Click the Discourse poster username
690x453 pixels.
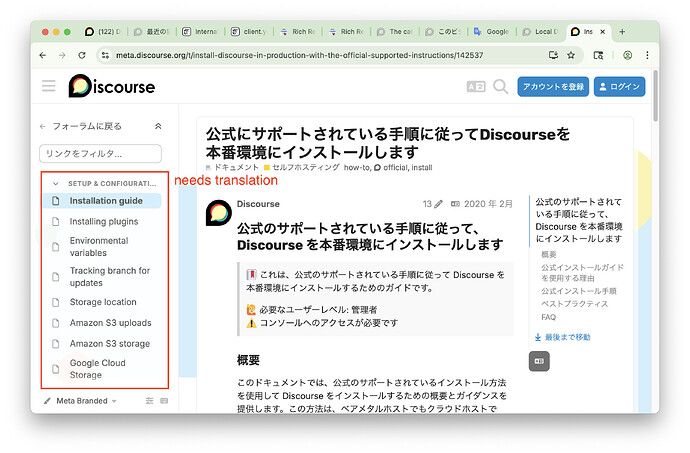pos(258,204)
